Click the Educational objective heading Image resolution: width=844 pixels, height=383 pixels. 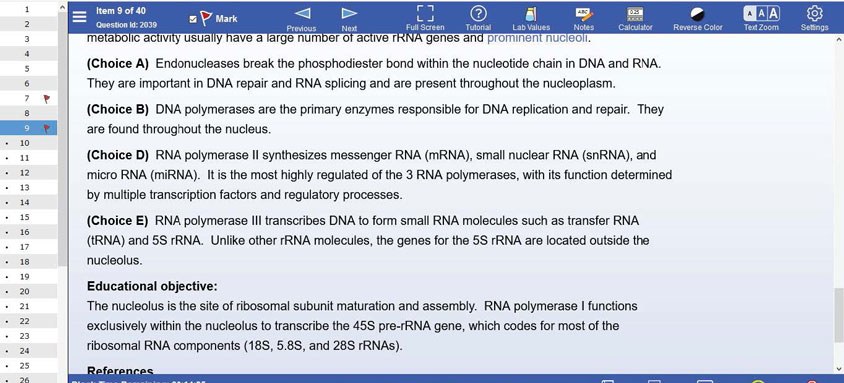click(x=152, y=286)
